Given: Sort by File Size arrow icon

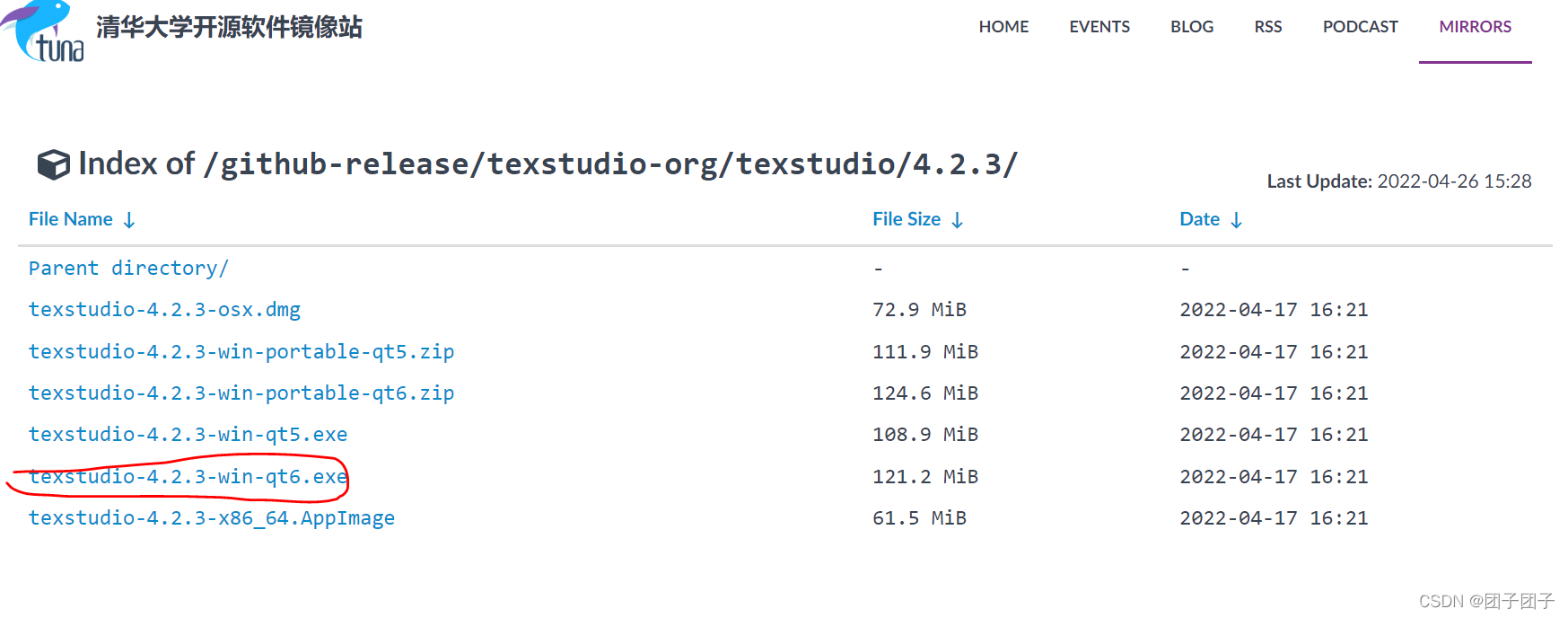Looking at the screenshot, I should coord(958,220).
